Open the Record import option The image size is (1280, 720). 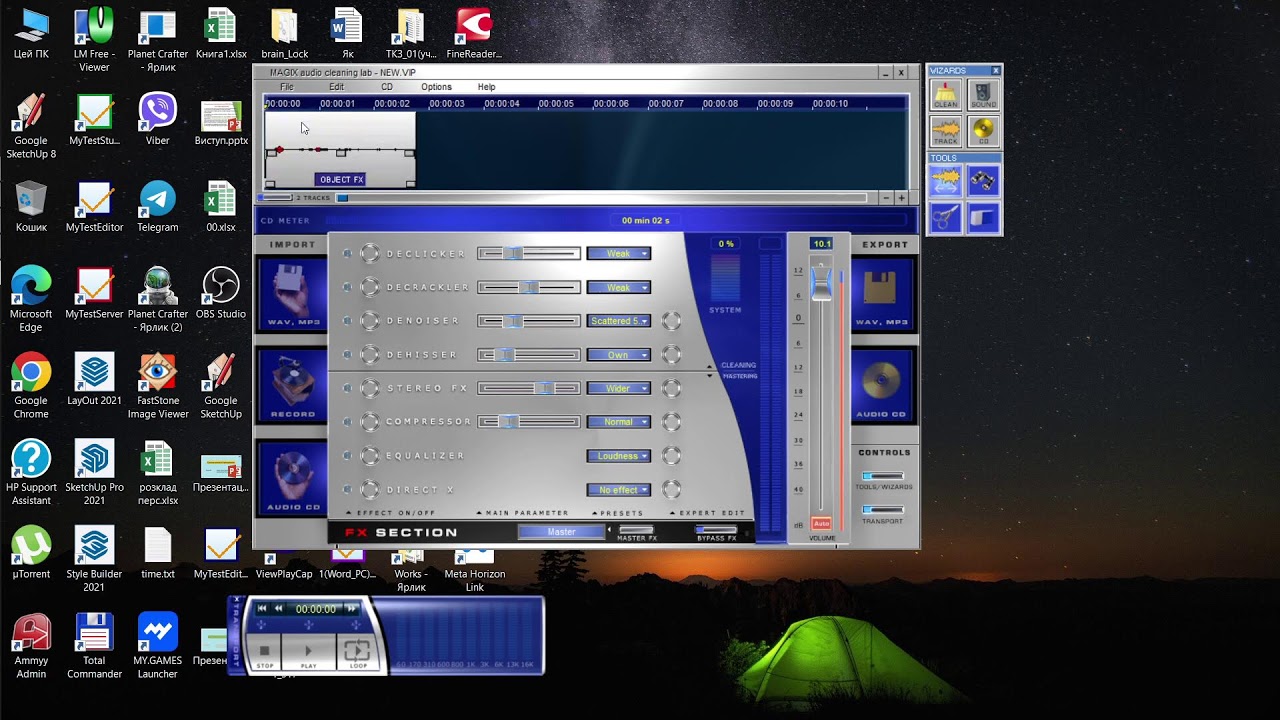[292, 386]
